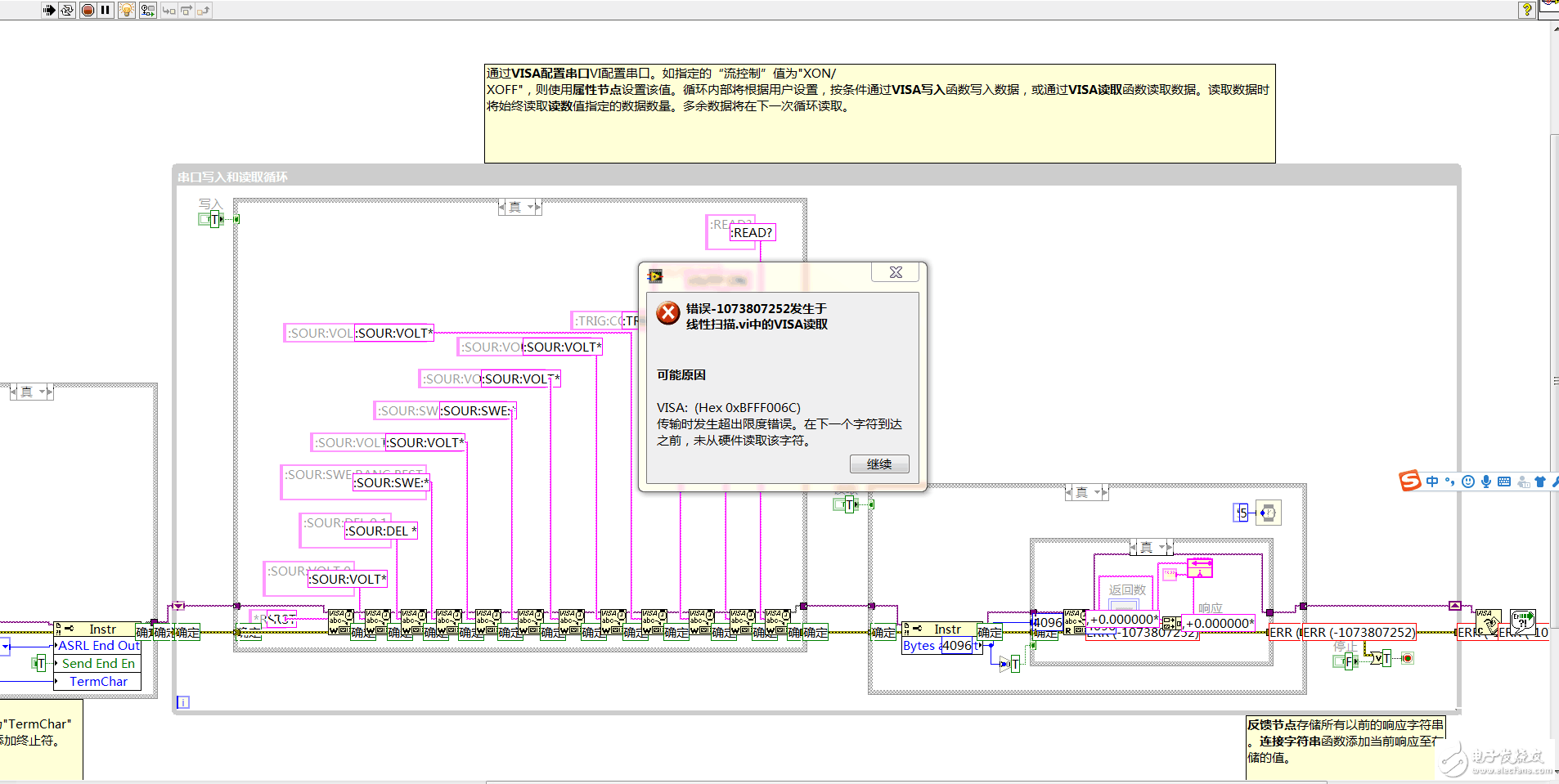This screenshot has width=1559, height=784.
Task: Click the :READ? string constant
Action: pos(753,233)
